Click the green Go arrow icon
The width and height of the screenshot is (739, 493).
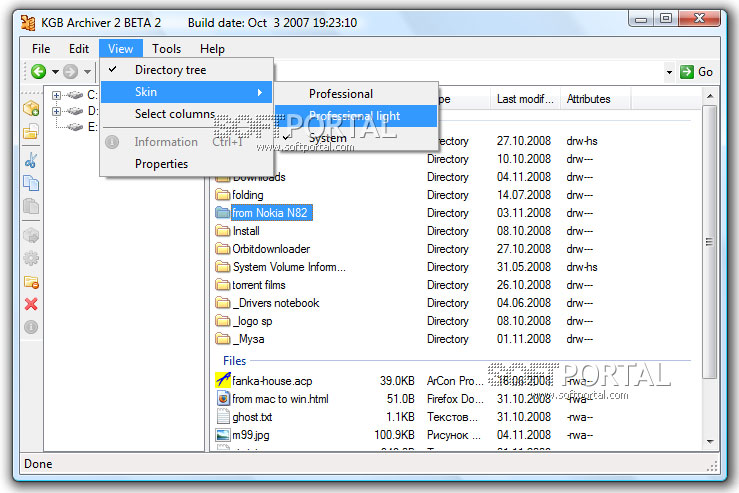[687, 72]
